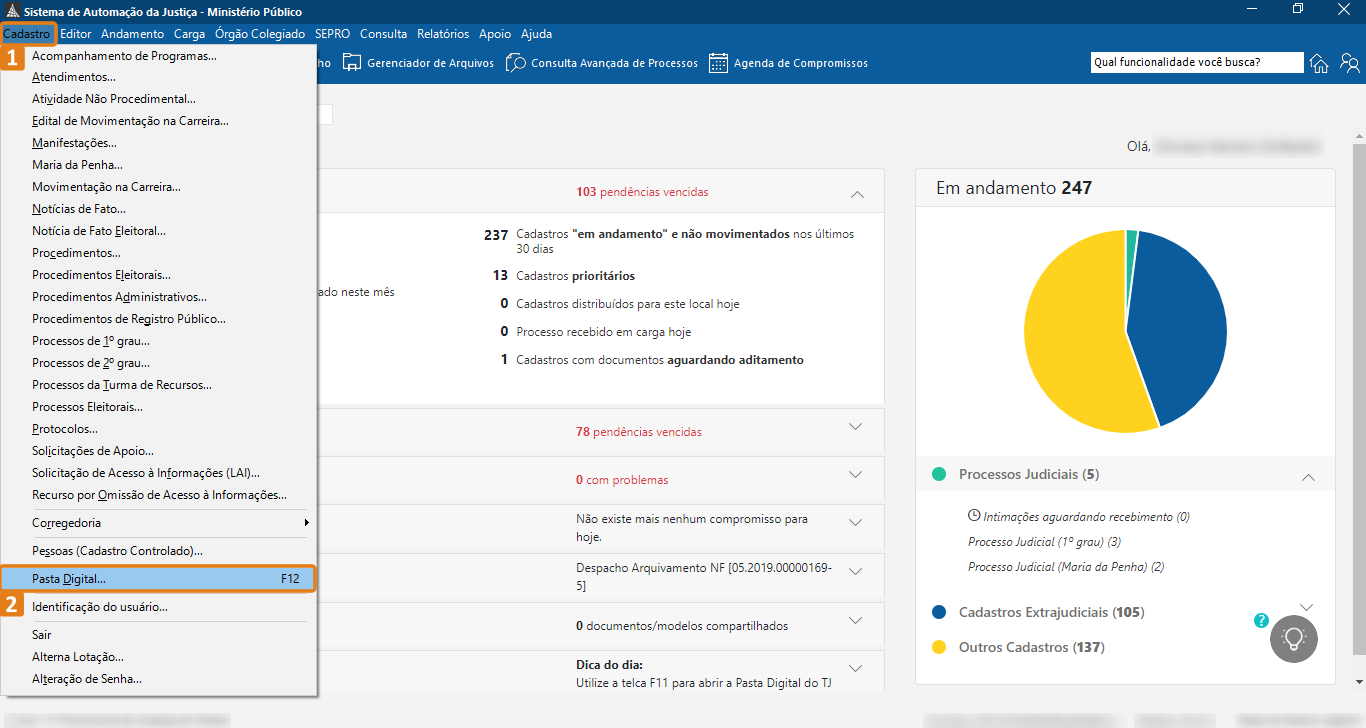Click the home icon beside search box
1366x728 pixels.
(1320, 63)
